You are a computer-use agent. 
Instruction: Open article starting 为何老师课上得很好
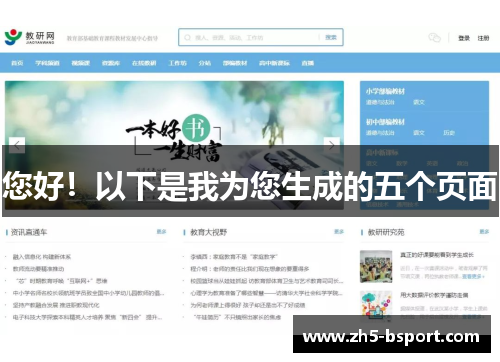[x=248, y=305]
